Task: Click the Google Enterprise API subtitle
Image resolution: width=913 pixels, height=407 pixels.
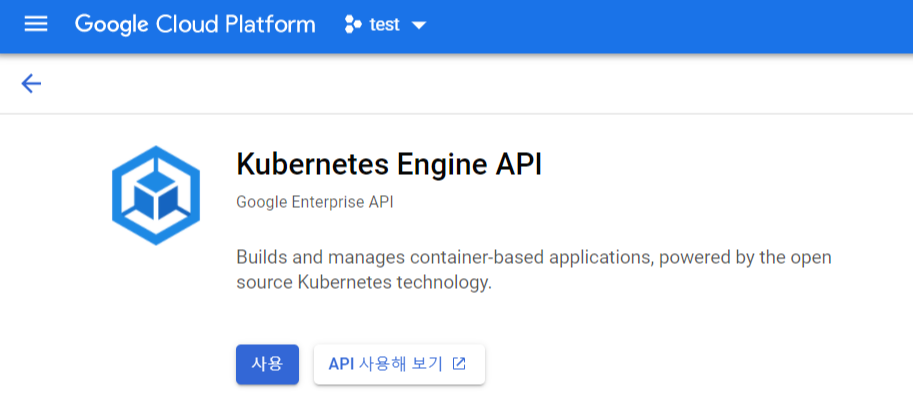Action: click(x=315, y=202)
